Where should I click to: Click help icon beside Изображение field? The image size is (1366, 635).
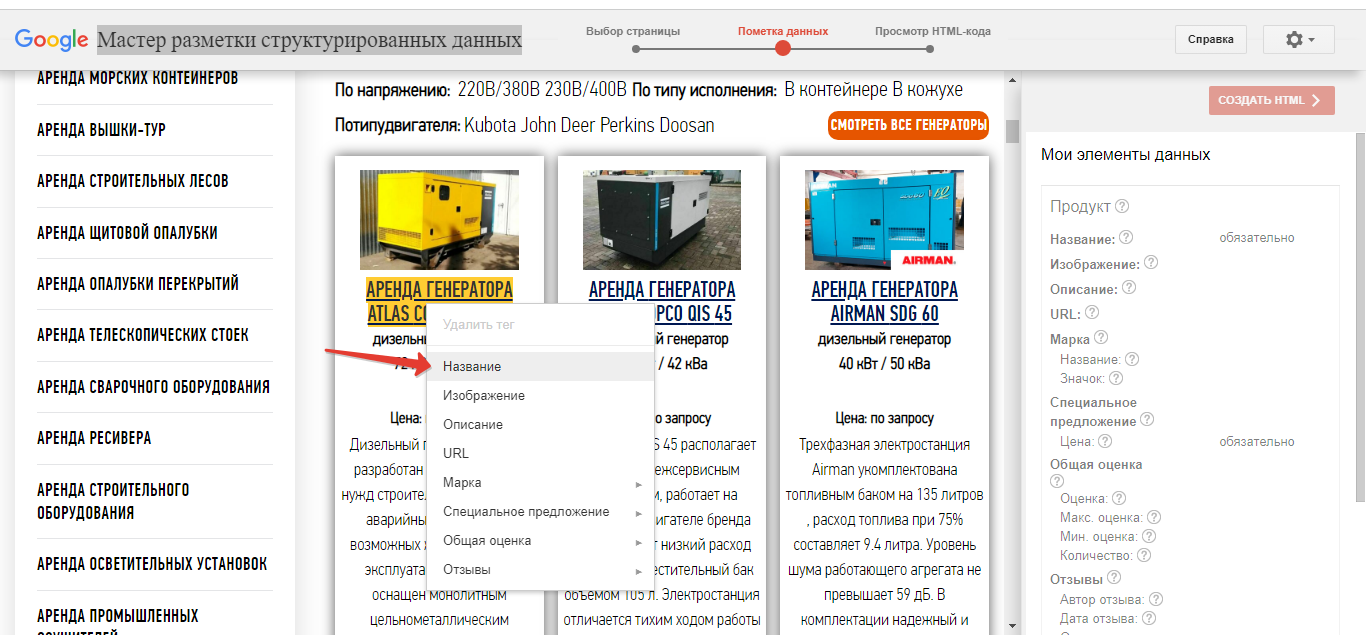pos(1151,263)
